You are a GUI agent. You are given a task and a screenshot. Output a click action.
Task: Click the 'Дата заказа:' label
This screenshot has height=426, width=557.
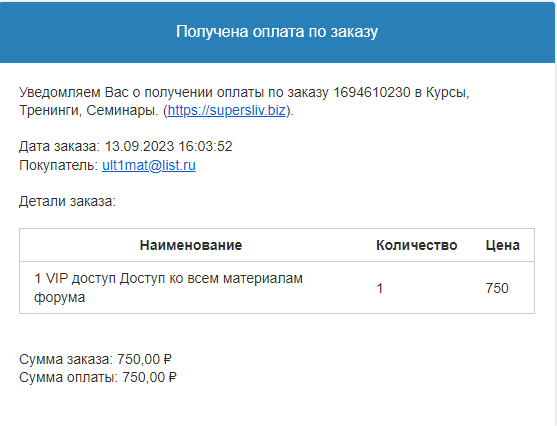coord(60,147)
